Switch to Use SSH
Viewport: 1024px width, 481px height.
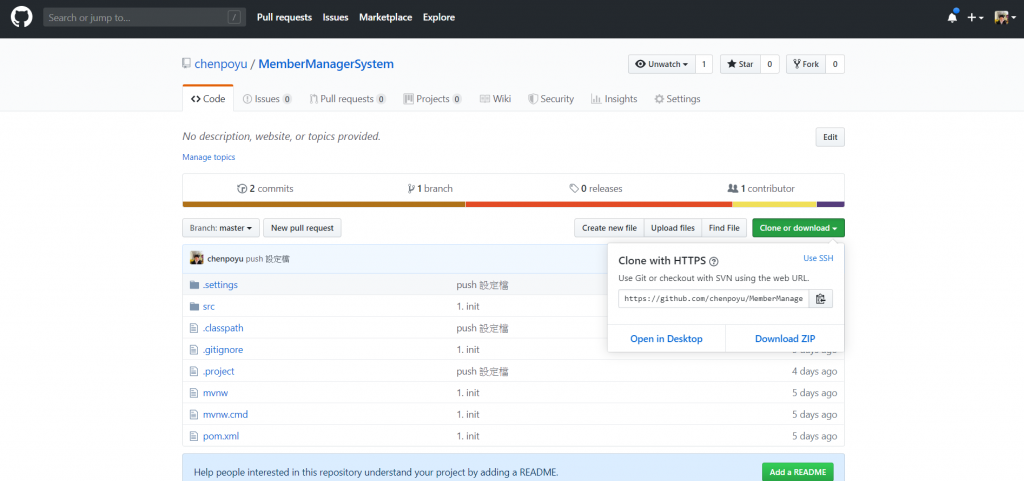(x=818, y=258)
